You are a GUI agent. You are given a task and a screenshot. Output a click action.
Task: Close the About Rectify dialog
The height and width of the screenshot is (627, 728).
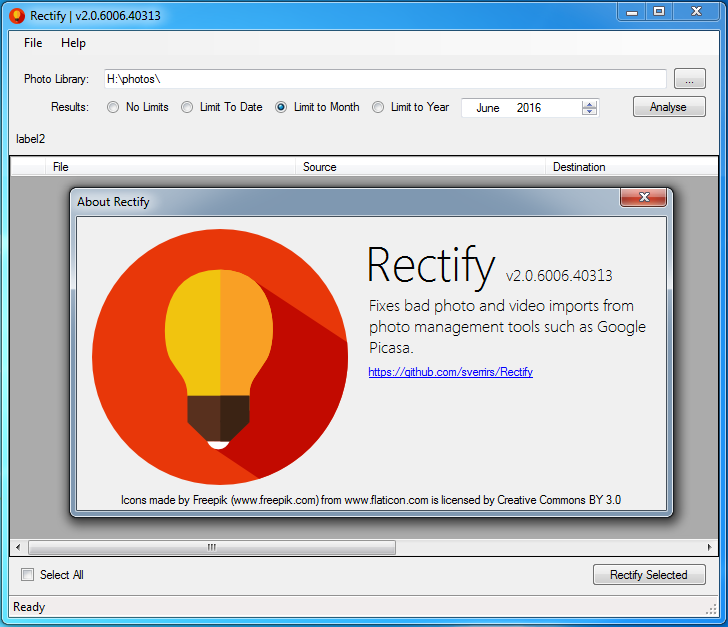coord(644,197)
